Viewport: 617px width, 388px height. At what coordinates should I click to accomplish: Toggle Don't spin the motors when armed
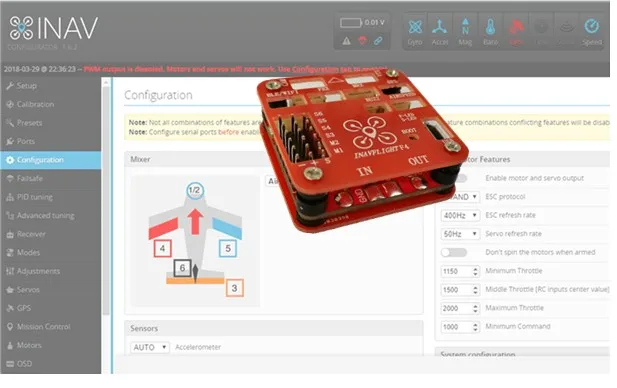(454, 252)
